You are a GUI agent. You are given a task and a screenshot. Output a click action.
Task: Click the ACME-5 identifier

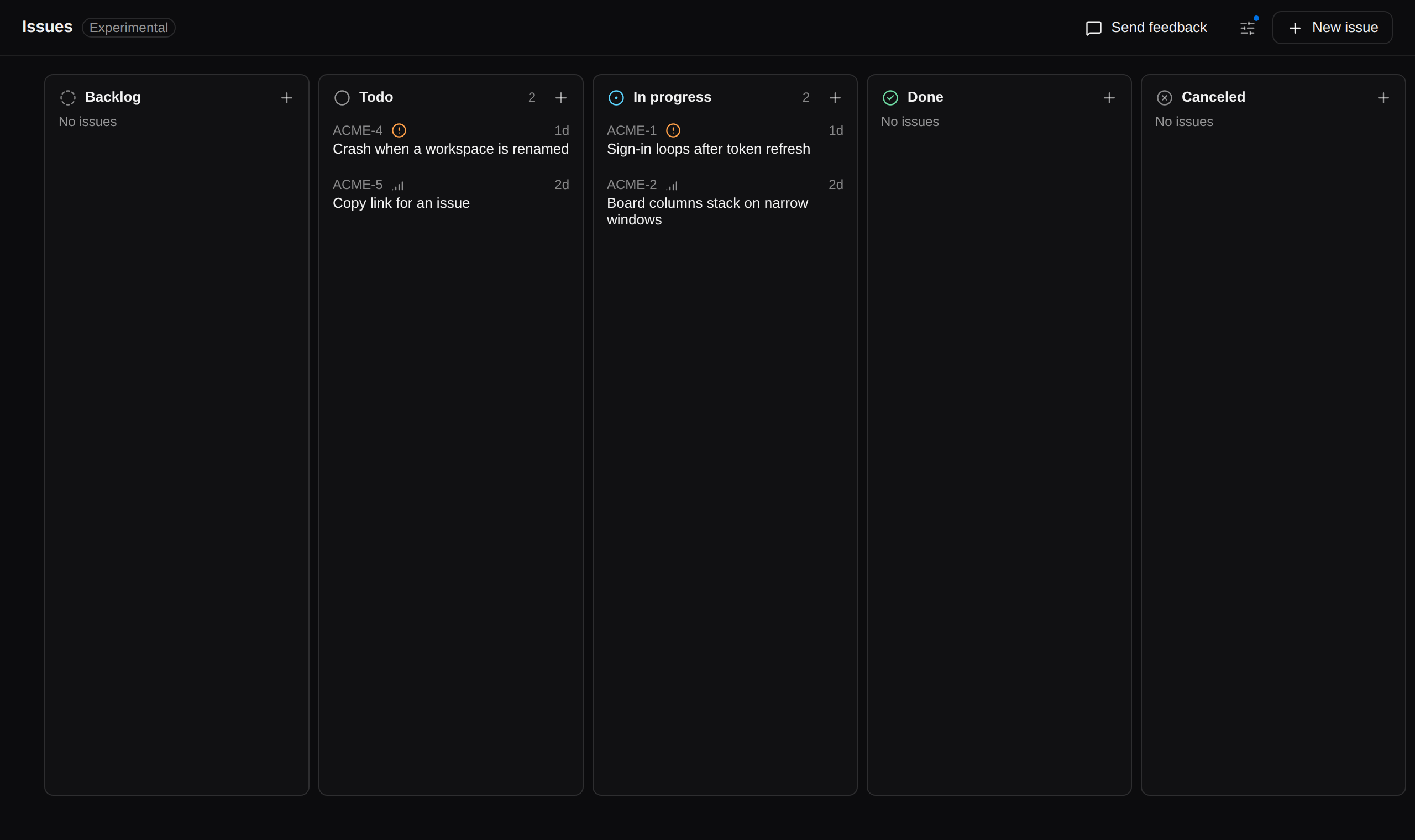point(358,185)
